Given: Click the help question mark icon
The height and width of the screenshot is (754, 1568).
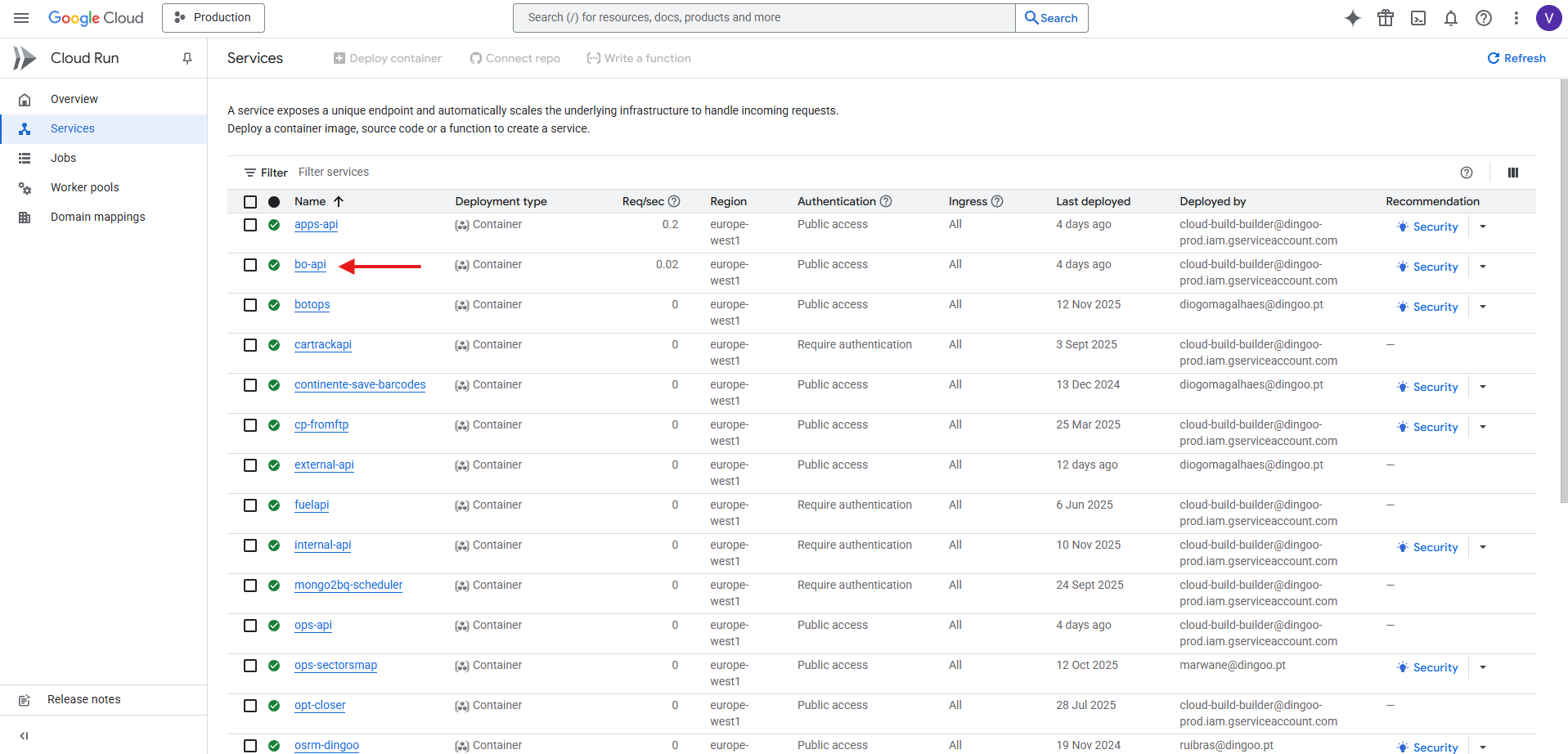Looking at the screenshot, I should [x=1484, y=17].
